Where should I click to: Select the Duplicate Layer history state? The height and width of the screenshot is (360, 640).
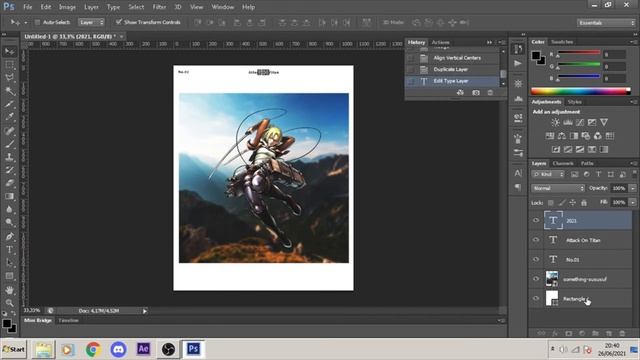(452, 69)
